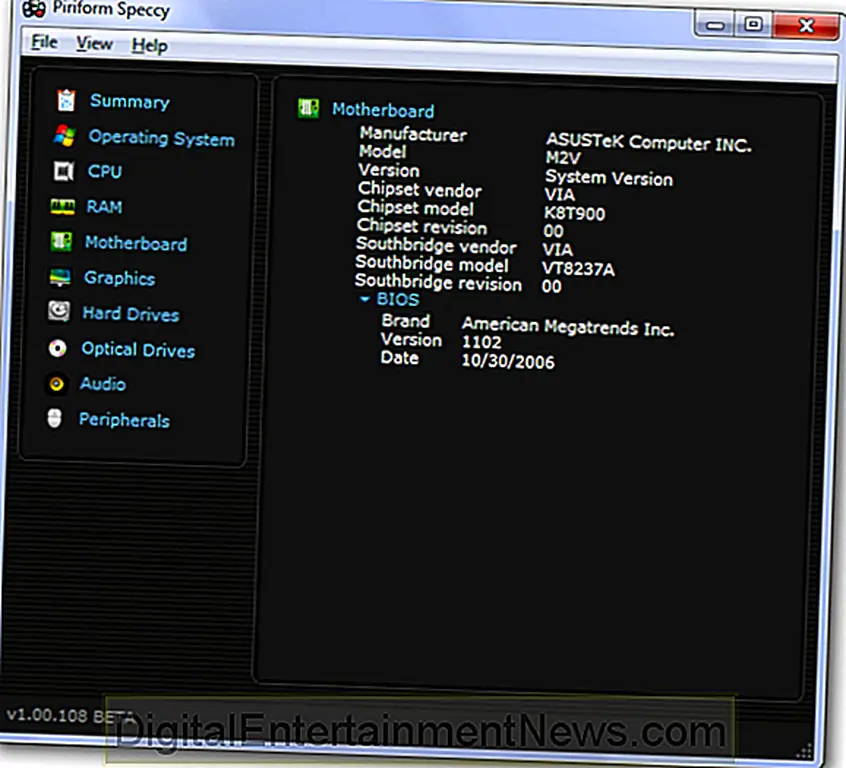Click the Graphics monitor icon
This screenshot has width=846, height=768.
[60, 277]
